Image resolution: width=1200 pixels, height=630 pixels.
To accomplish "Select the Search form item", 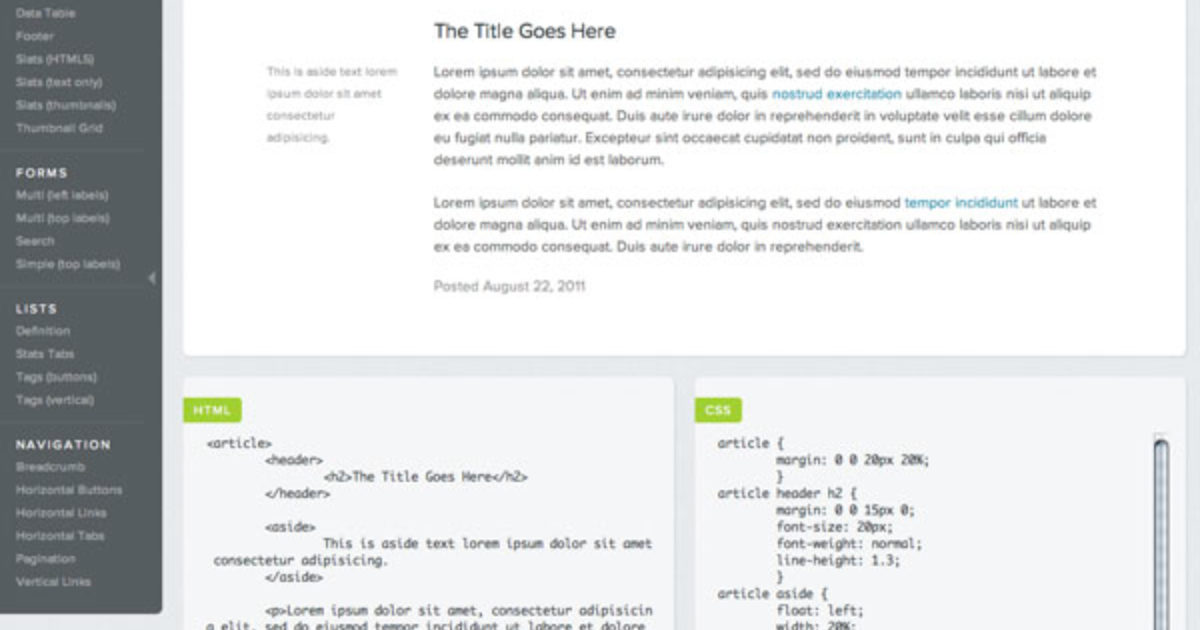I will coord(35,241).
